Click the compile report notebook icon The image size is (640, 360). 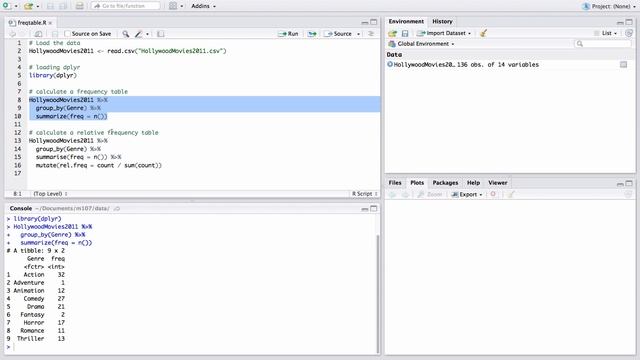(160, 34)
